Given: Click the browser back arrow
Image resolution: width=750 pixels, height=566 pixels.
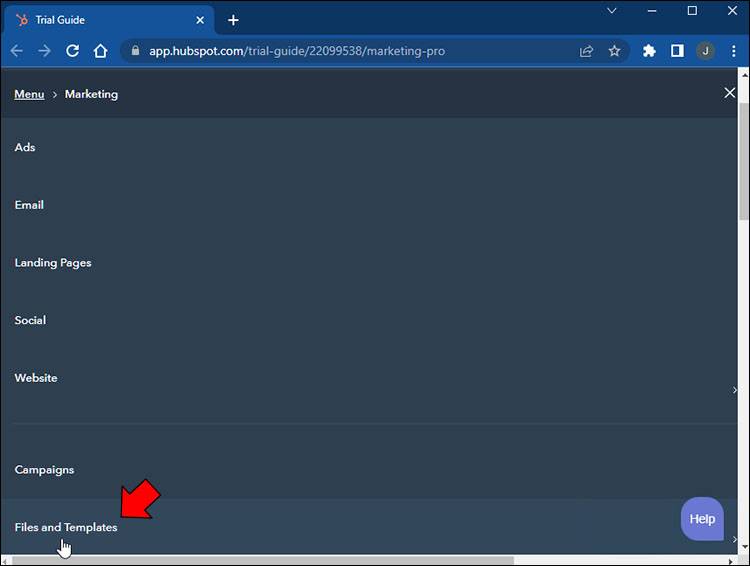Looking at the screenshot, I should pyautogui.click(x=17, y=51).
